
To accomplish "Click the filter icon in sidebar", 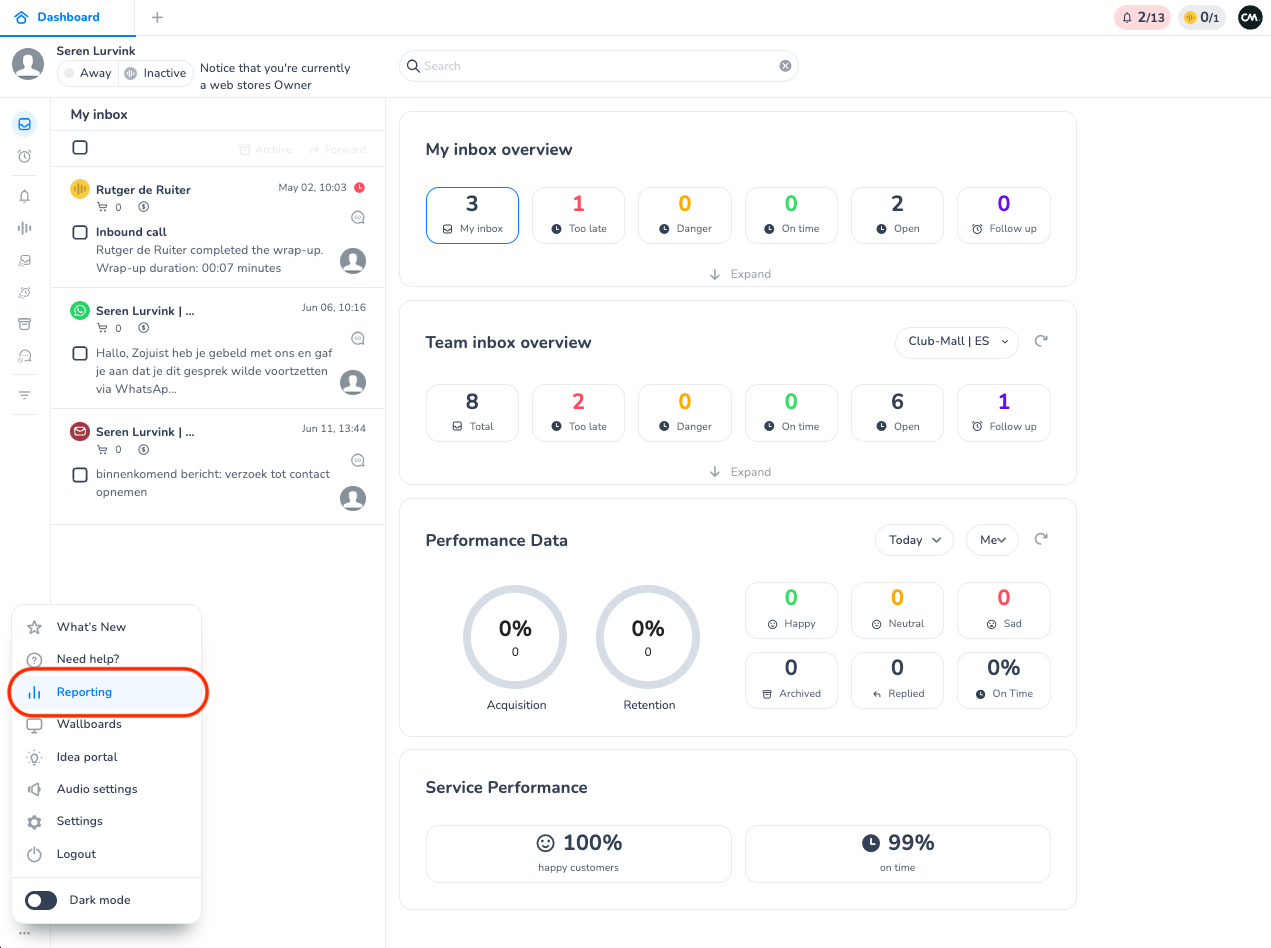I will [x=25, y=395].
